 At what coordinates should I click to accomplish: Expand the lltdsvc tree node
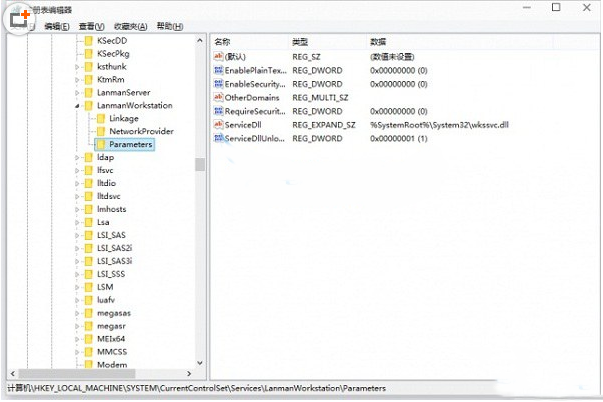[77, 197]
